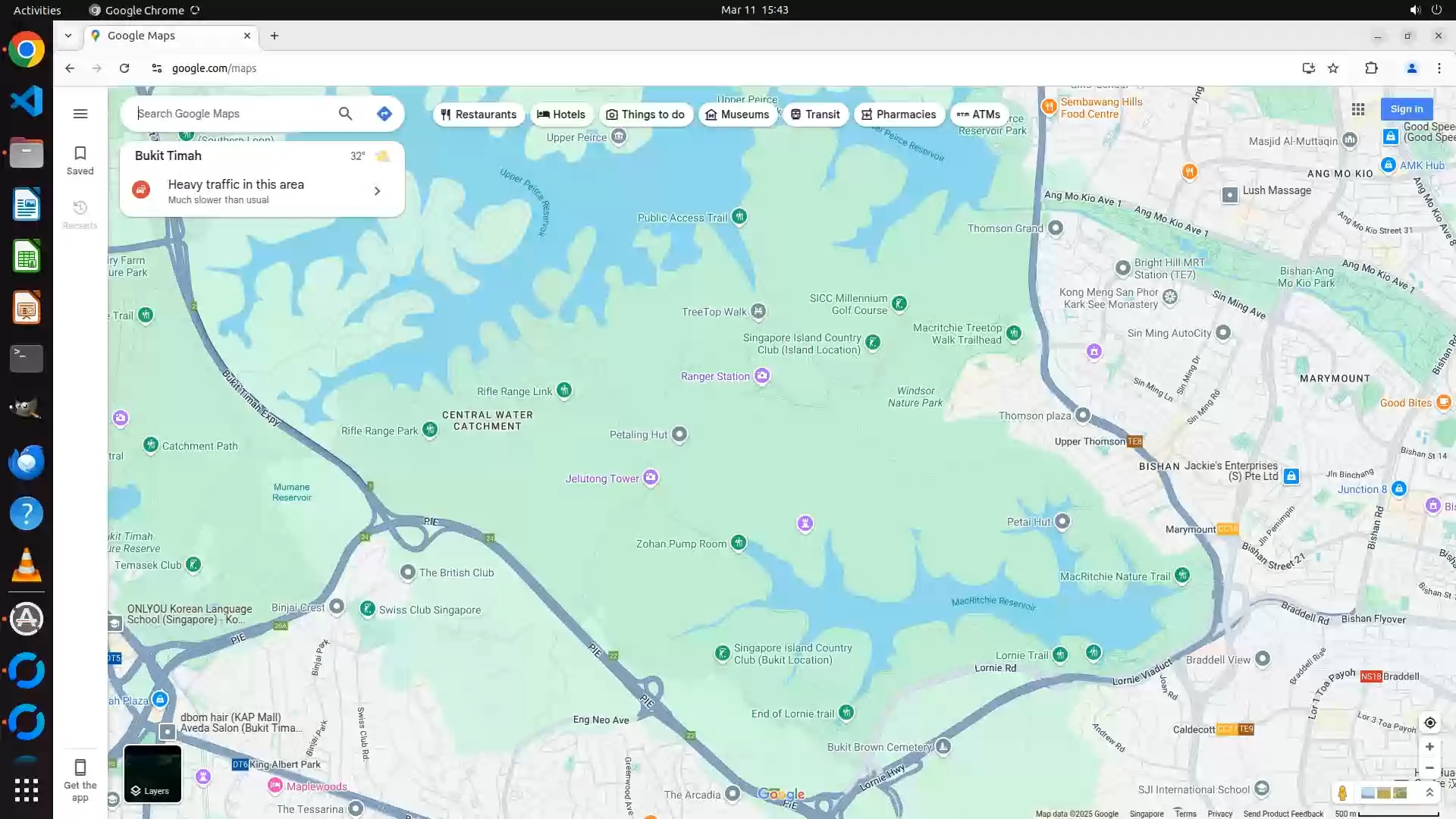Toggle the Hotels category chip
Image resolution: width=1456 pixels, height=819 pixels.
pyautogui.click(x=561, y=115)
